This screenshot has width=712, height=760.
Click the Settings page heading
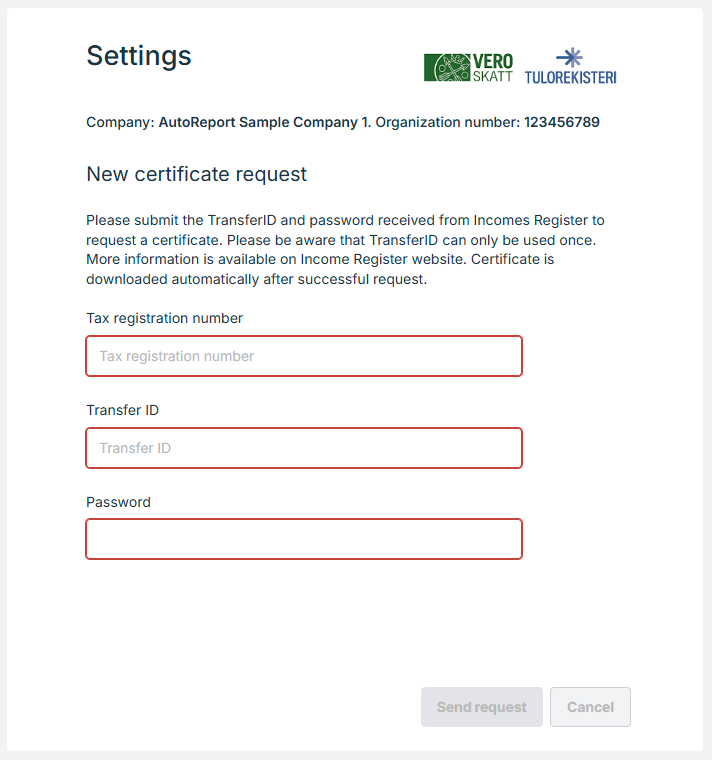(139, 55)
